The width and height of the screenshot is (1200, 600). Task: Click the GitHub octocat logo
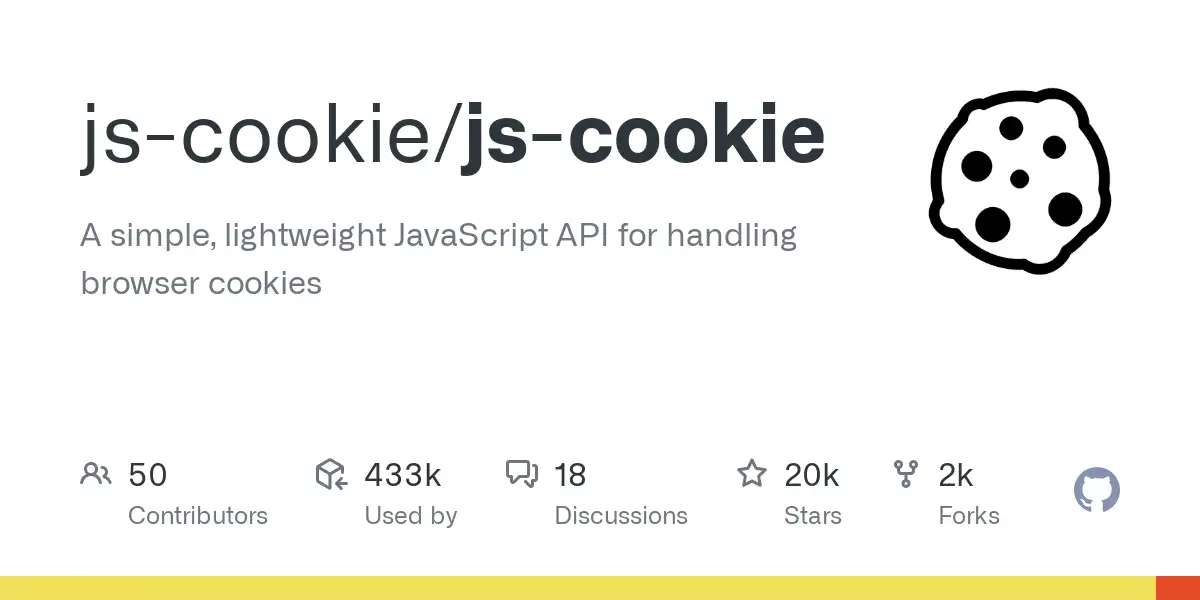1097,491
